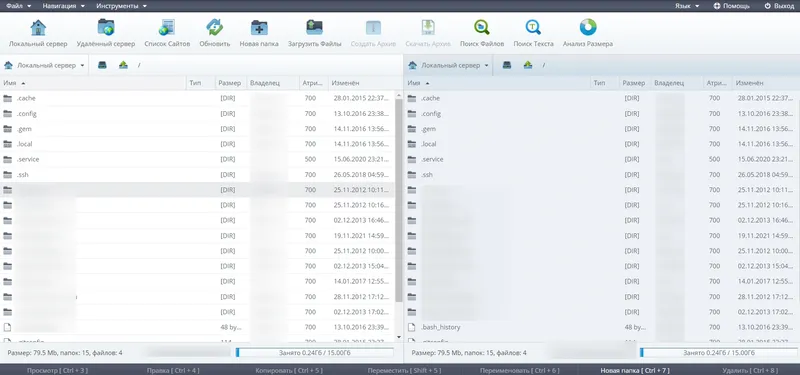Screen dimensions: 800x375
Task: Open the Инструменты menu
Action: tap(121, 6)
